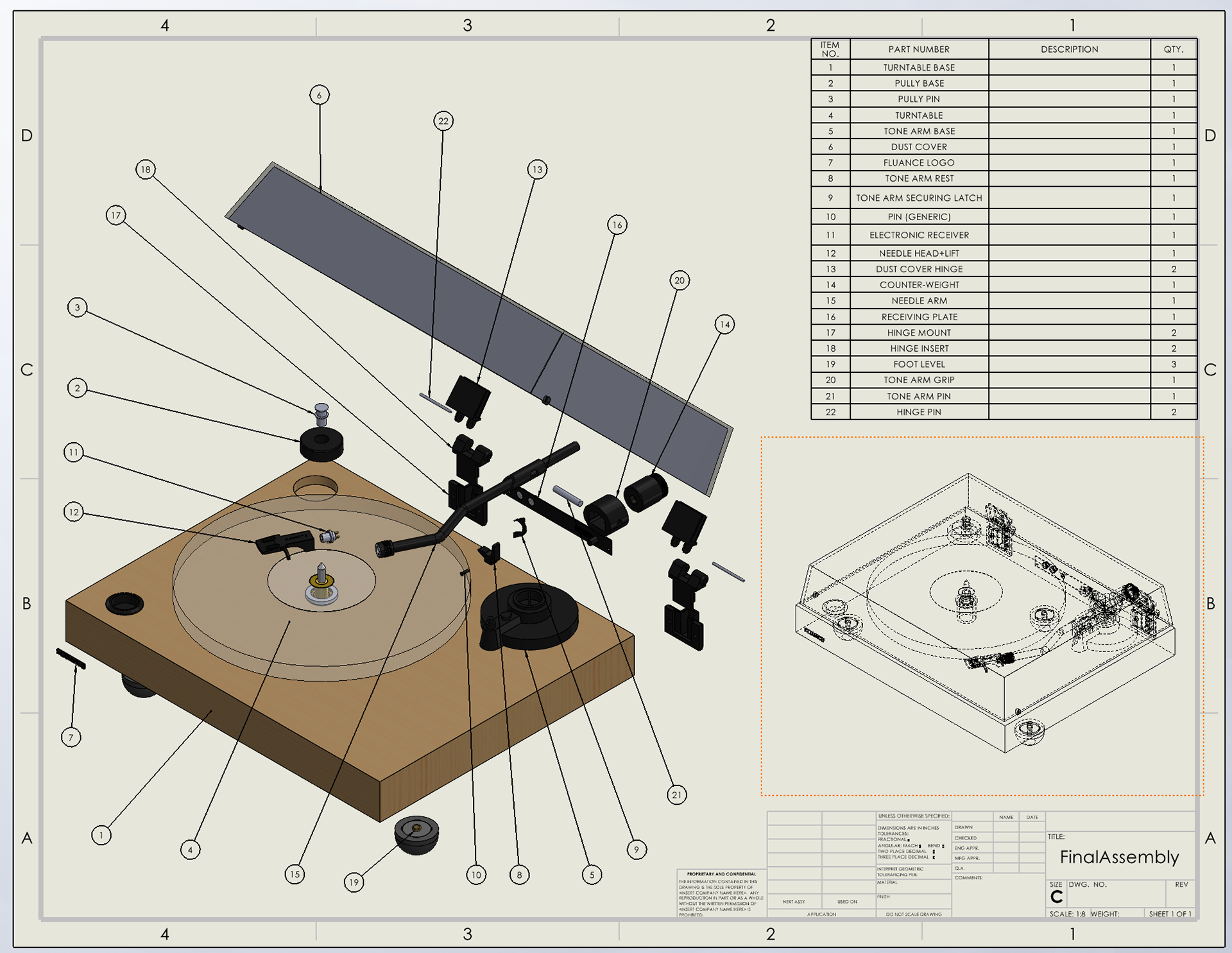Click balloon 19 near the foot level
This screenshot has width=1232, height=953.
click(354, 882)
